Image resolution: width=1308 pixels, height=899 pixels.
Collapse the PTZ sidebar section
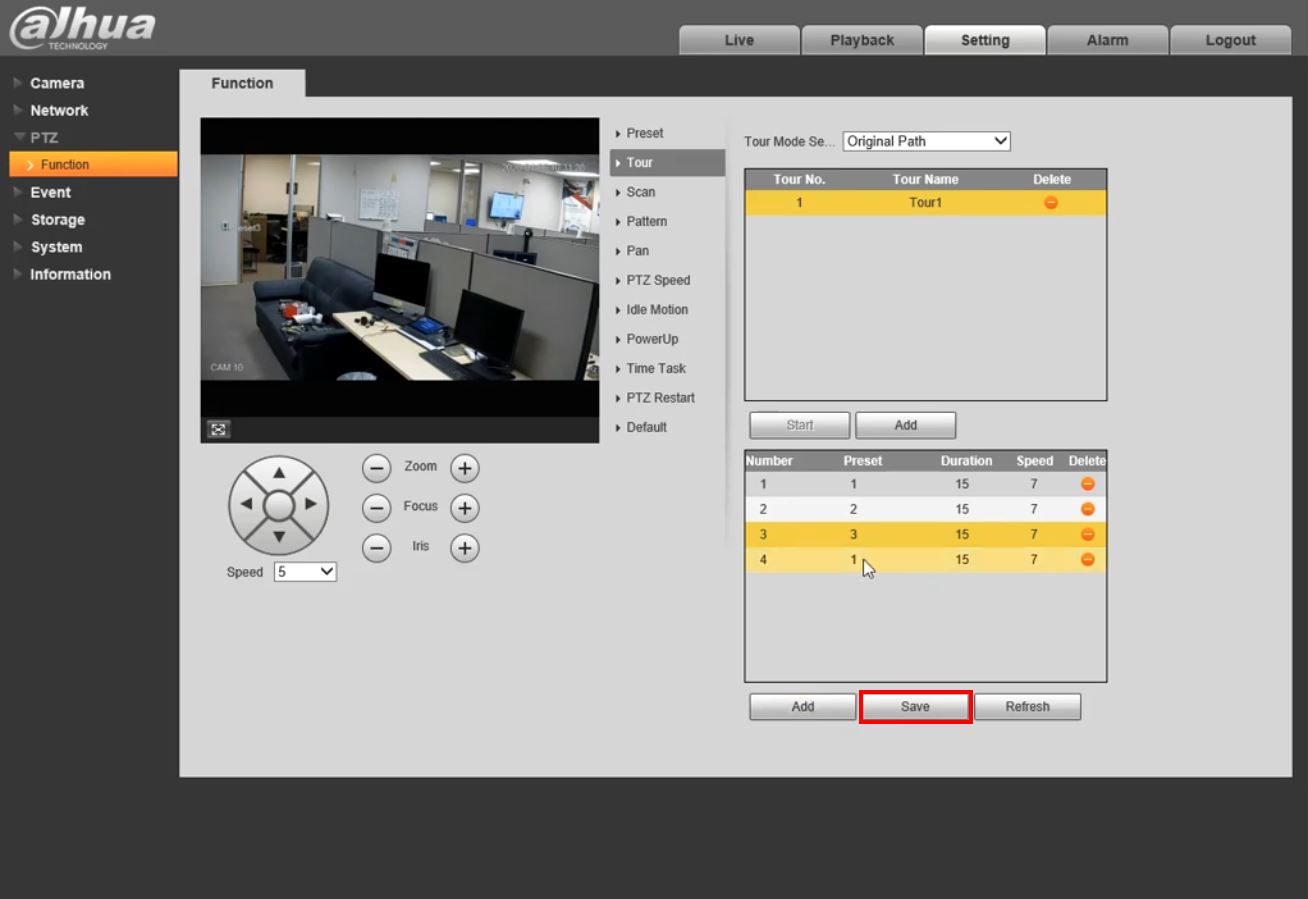click(44, 137)
